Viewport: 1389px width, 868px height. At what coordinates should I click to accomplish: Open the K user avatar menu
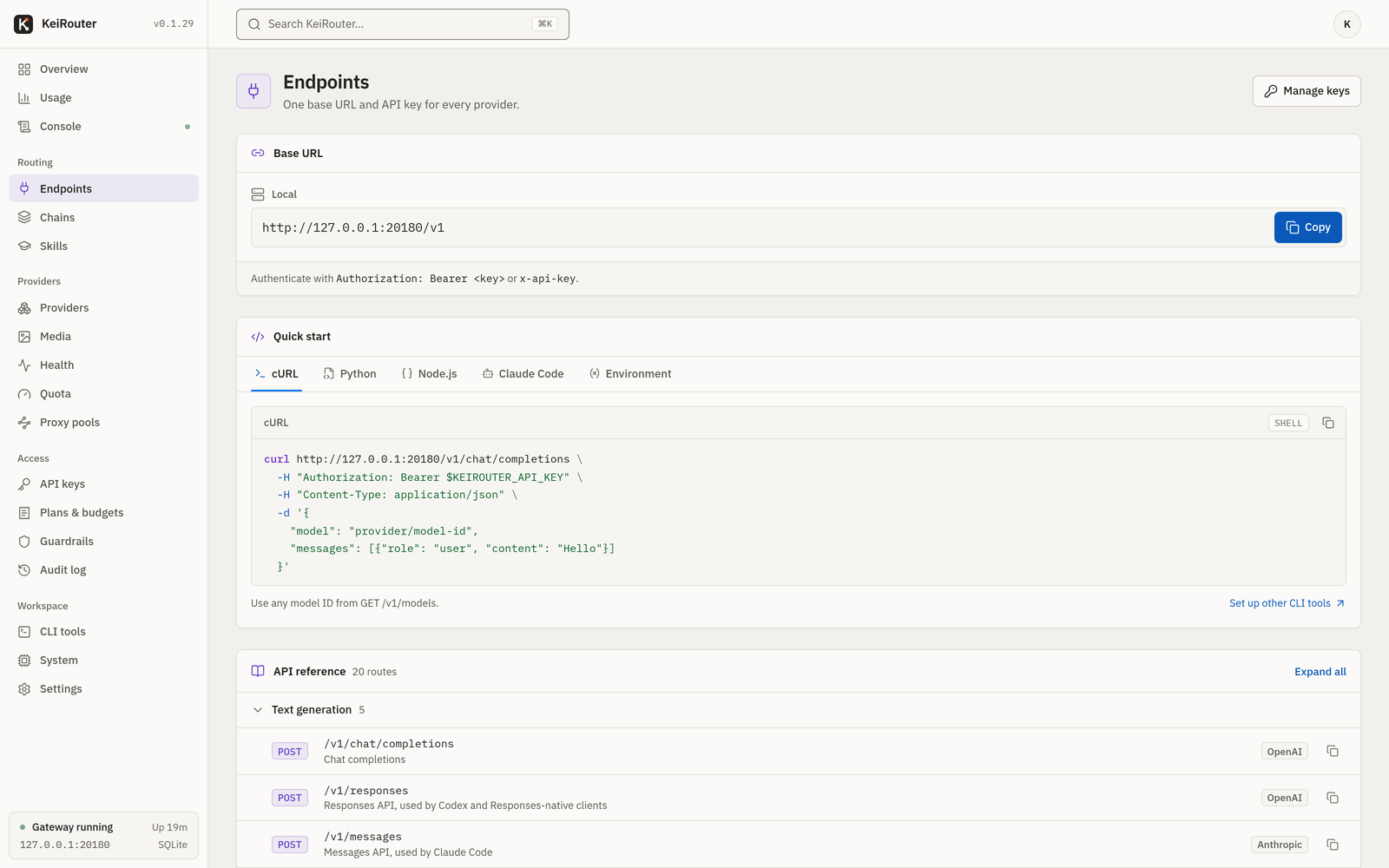[1347, 24]
